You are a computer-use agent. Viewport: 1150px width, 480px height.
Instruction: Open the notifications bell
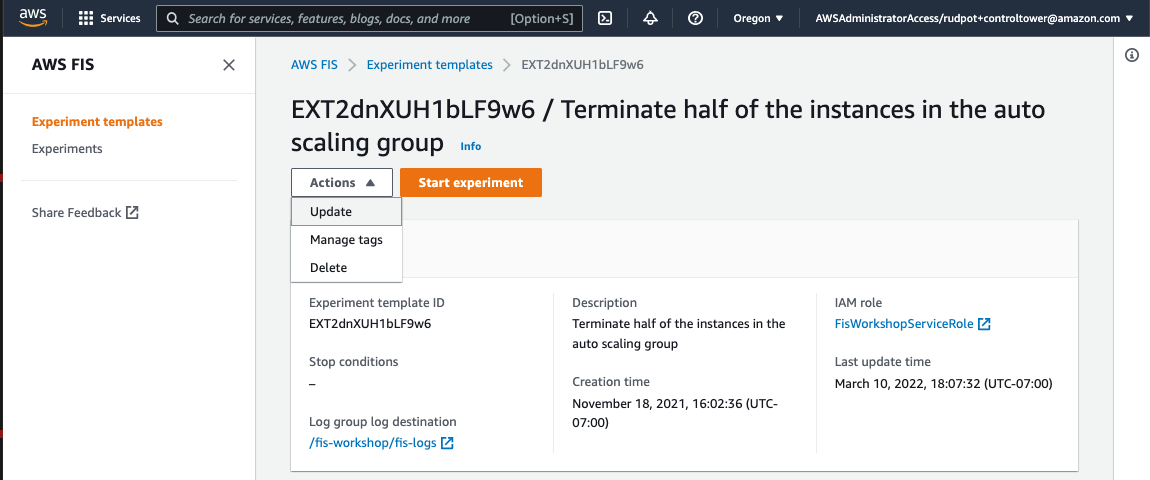click(650, 18)
